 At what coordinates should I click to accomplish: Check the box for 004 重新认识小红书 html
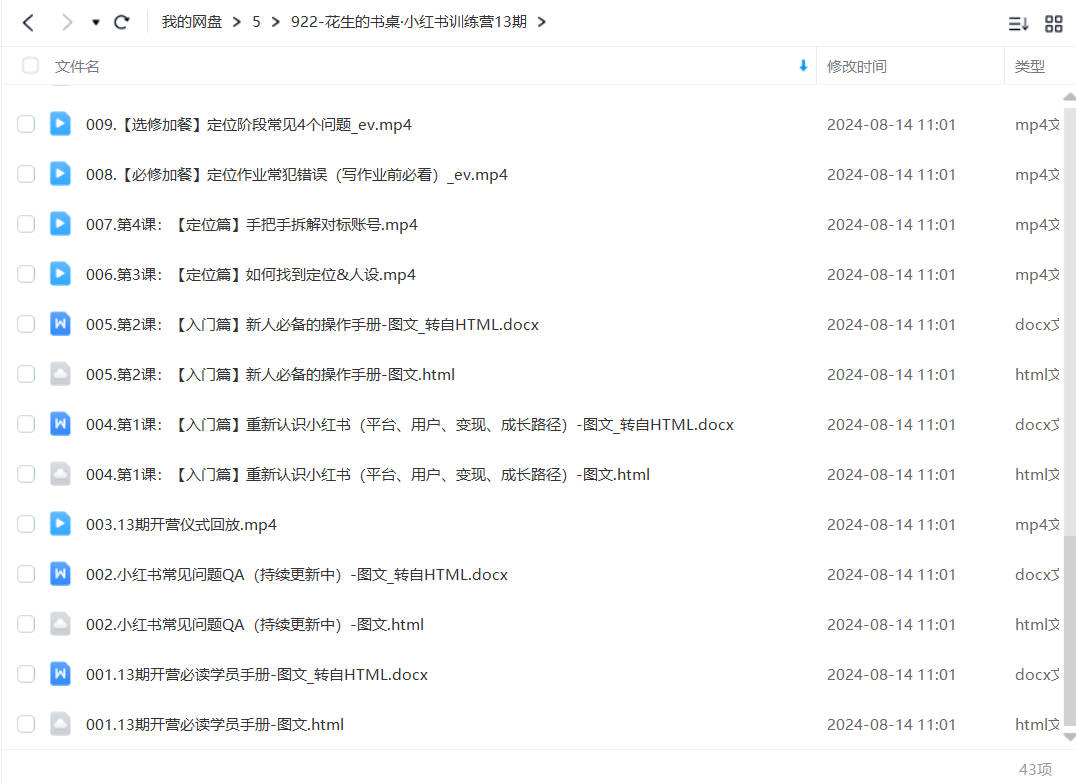[x=26, y=474]
